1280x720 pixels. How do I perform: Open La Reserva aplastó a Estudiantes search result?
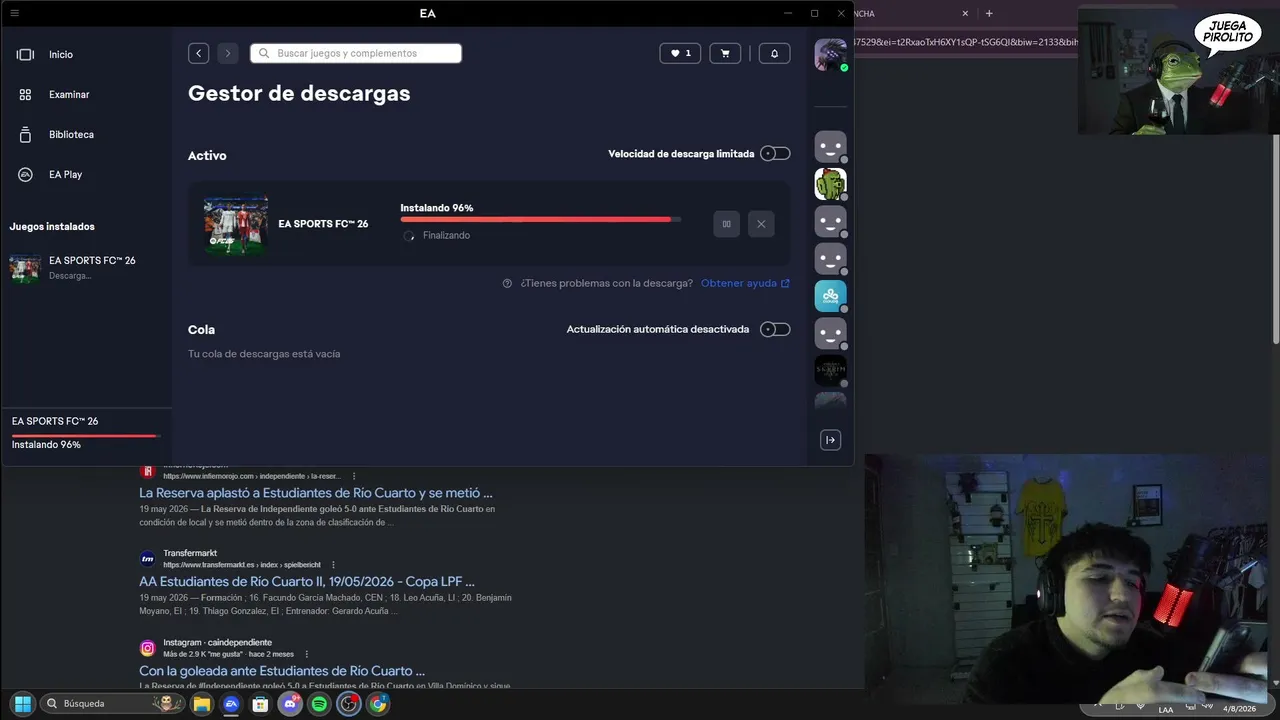point(316,493)
